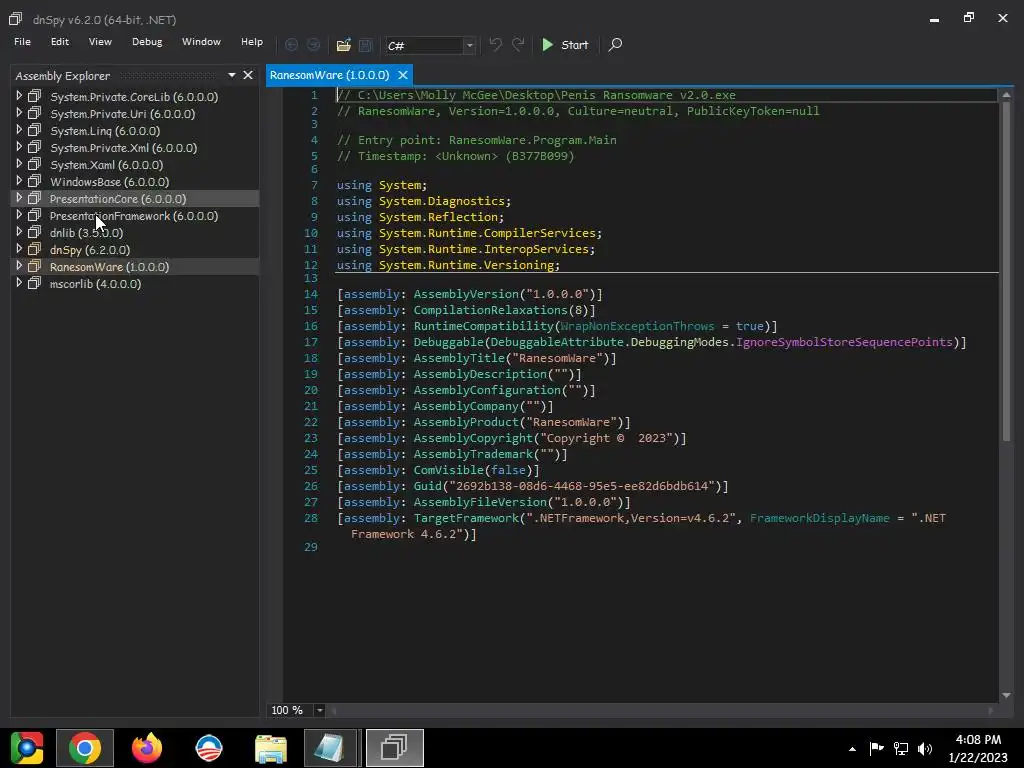Image resolution: width=1024 pixels, height=768 pixels.
Task: Click the System.Private.Uri assembly icon
Action: click(x=35, y=113)
